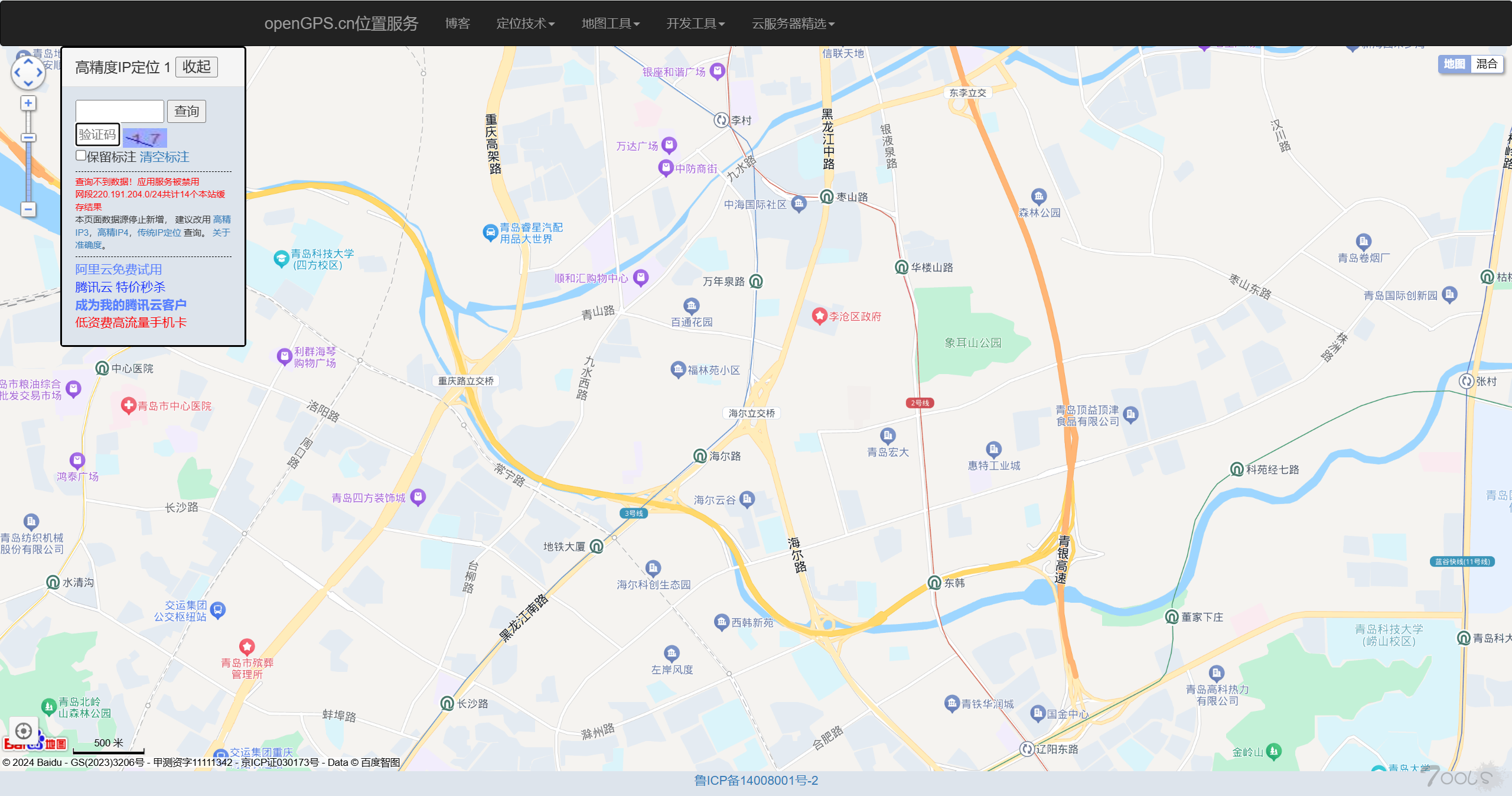This screenshot has height=796, width=1512.
Task: Expand the 定位技术 dropdown menu
Action: click(x=525, y=24)
